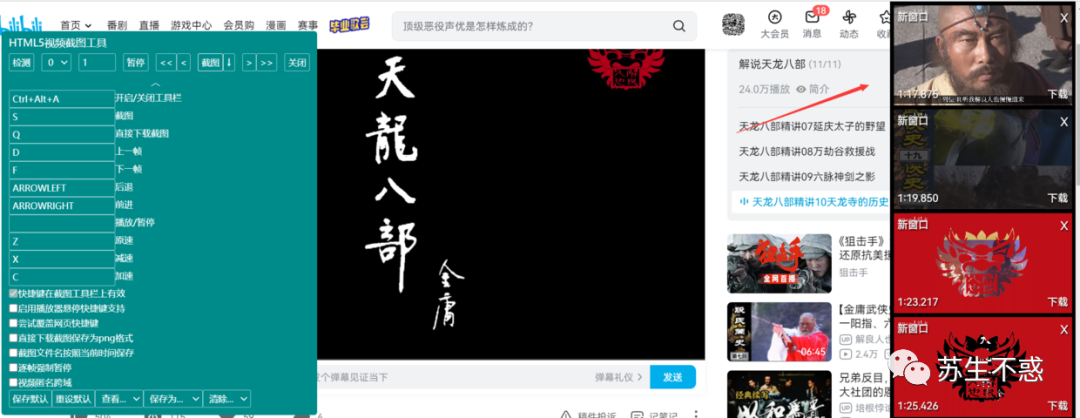Screen dimensions: 1080x418
Task: Click double left arrow rewind button
Action: pos(166,63)
